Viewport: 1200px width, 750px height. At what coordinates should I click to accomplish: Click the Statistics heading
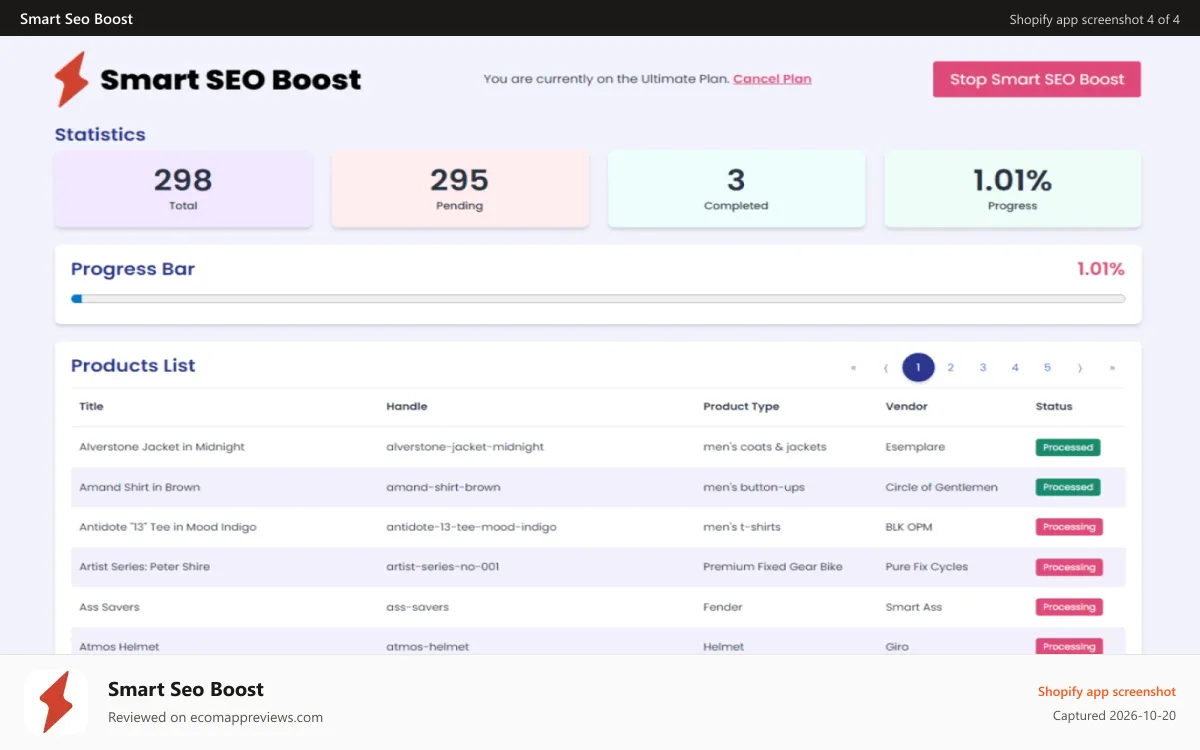click(x=100, y=134)
